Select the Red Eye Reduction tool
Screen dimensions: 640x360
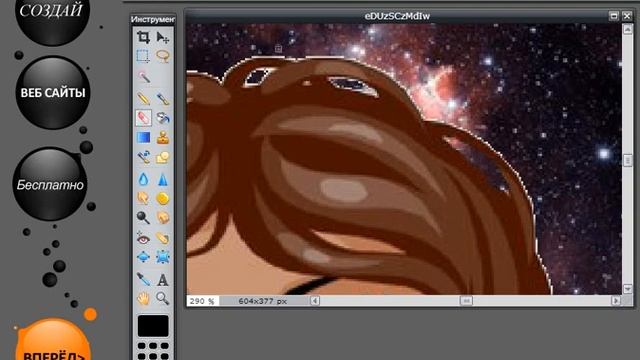pyautogui.click(x=143, y=238)
